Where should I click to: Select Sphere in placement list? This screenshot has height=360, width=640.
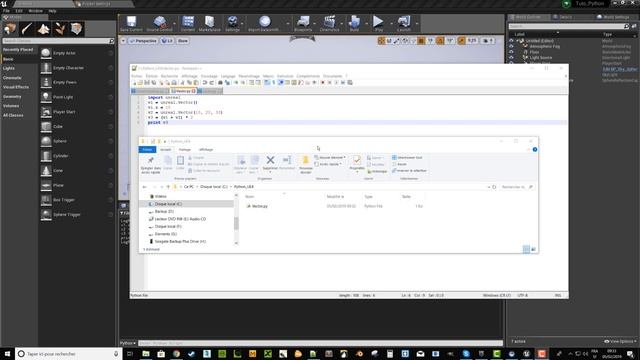point(77,141)
